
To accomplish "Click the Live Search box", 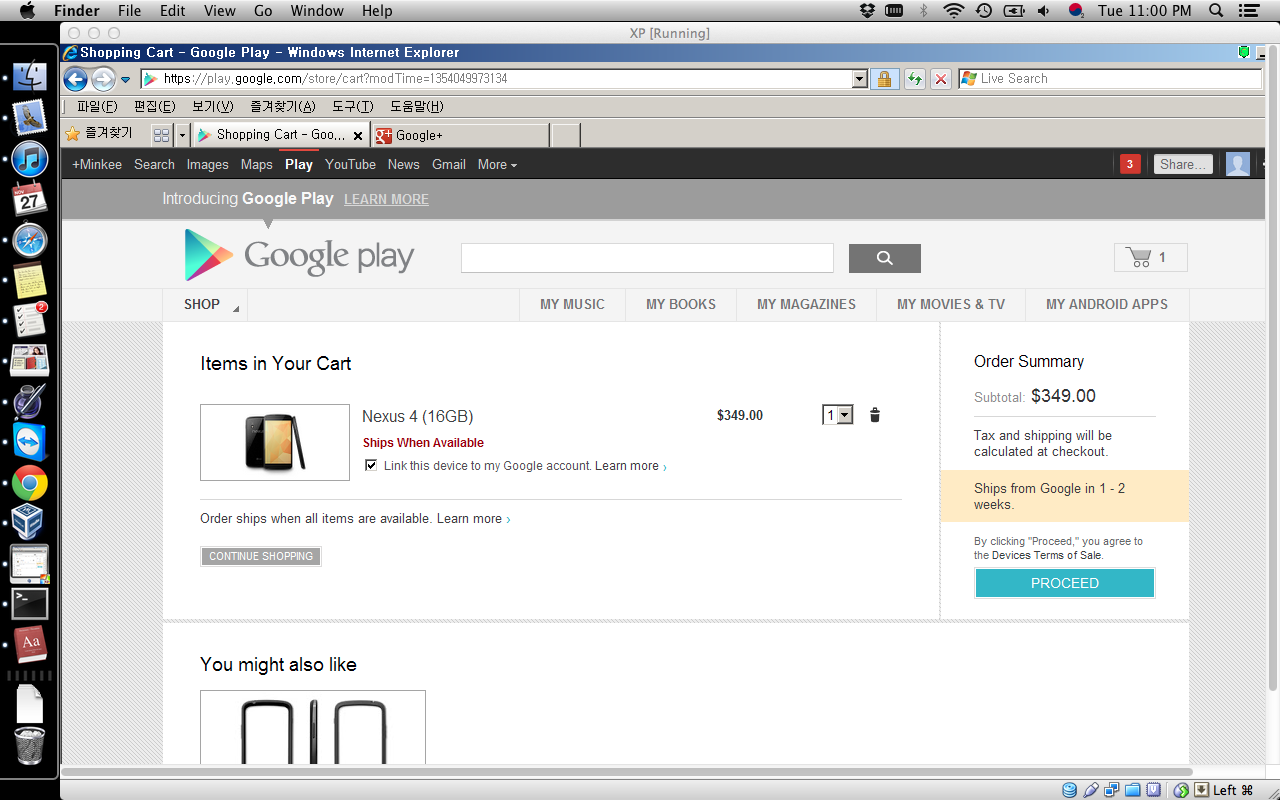I will tap(1110, 79).
